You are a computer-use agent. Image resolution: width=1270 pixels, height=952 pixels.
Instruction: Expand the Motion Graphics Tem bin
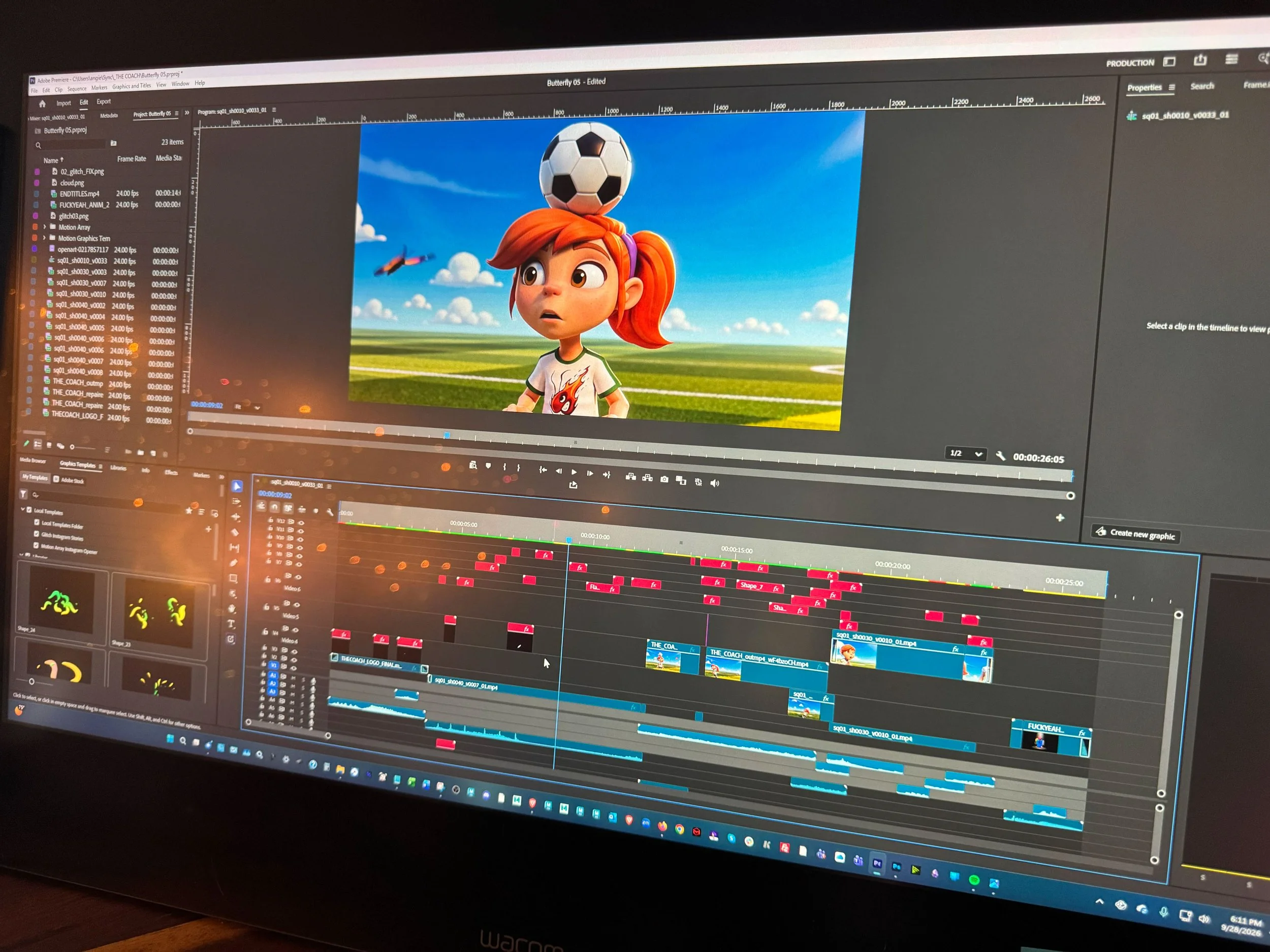(x=44, y=238)
